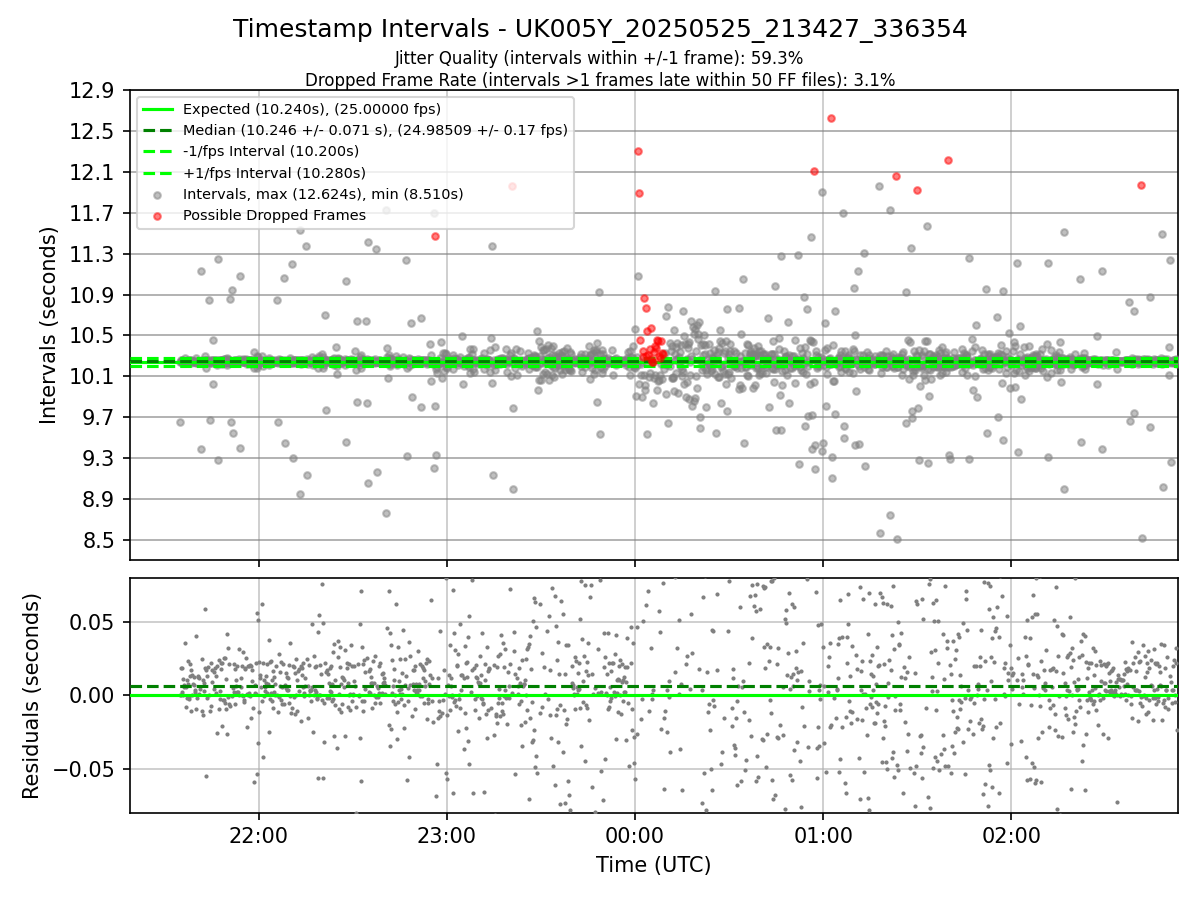Select legend entry "Possible Dropped Frames"
1200x900 pixels.
click(274, 215)
